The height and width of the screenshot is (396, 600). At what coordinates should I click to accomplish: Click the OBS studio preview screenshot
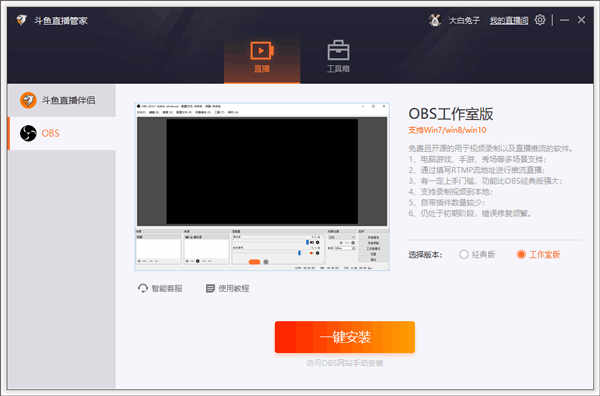(x=262, y=187)
